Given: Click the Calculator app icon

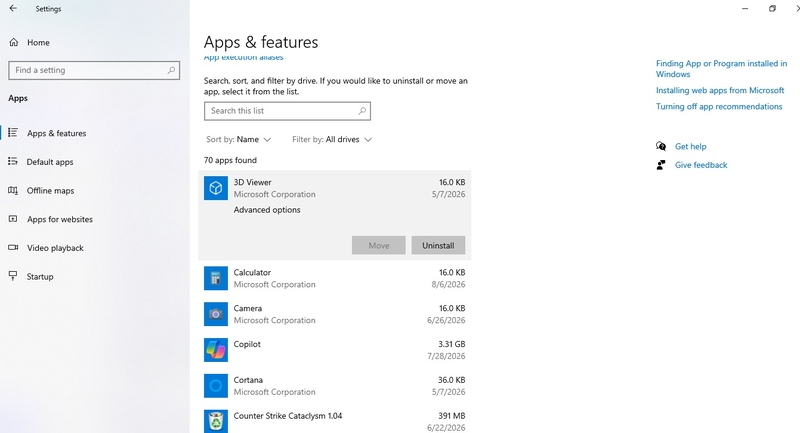Looking at the screenshot, I should [216, 278].
